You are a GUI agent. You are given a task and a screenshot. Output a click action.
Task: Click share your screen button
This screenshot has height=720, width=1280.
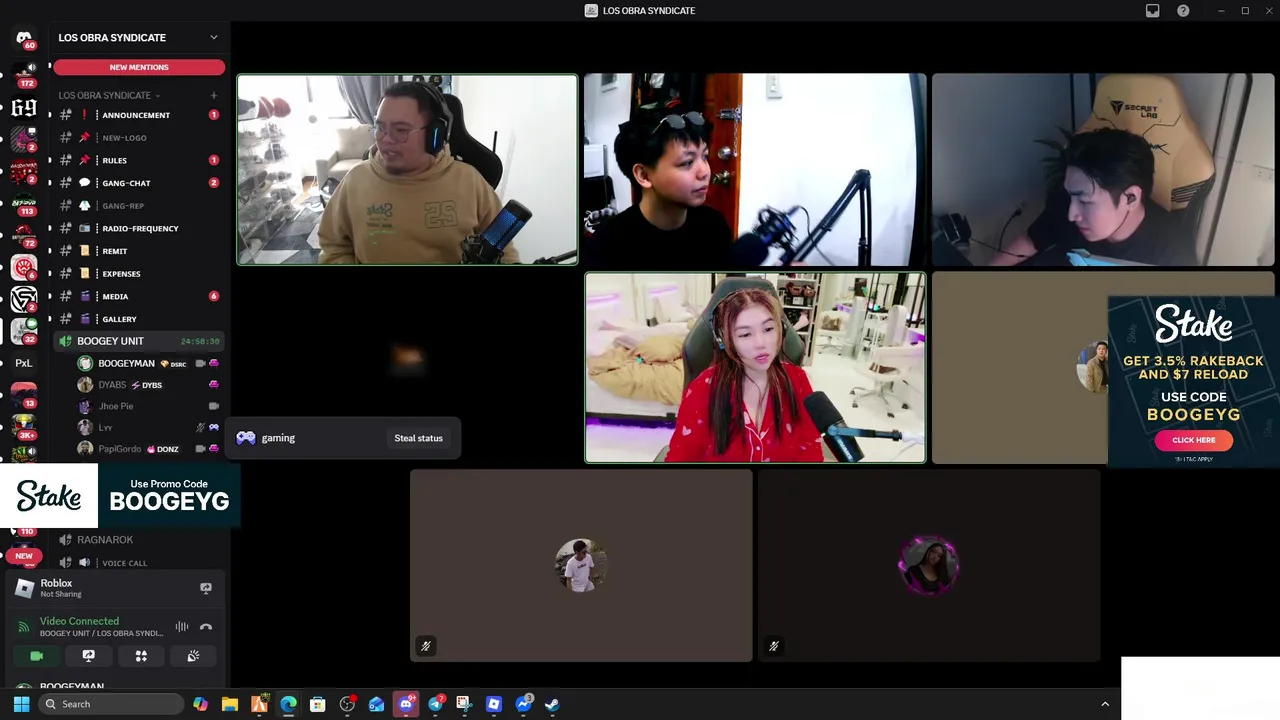coord(88,656)
